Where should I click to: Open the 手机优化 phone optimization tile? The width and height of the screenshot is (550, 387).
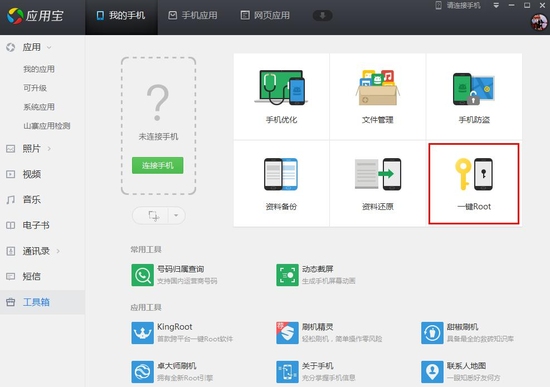point(281,96)
